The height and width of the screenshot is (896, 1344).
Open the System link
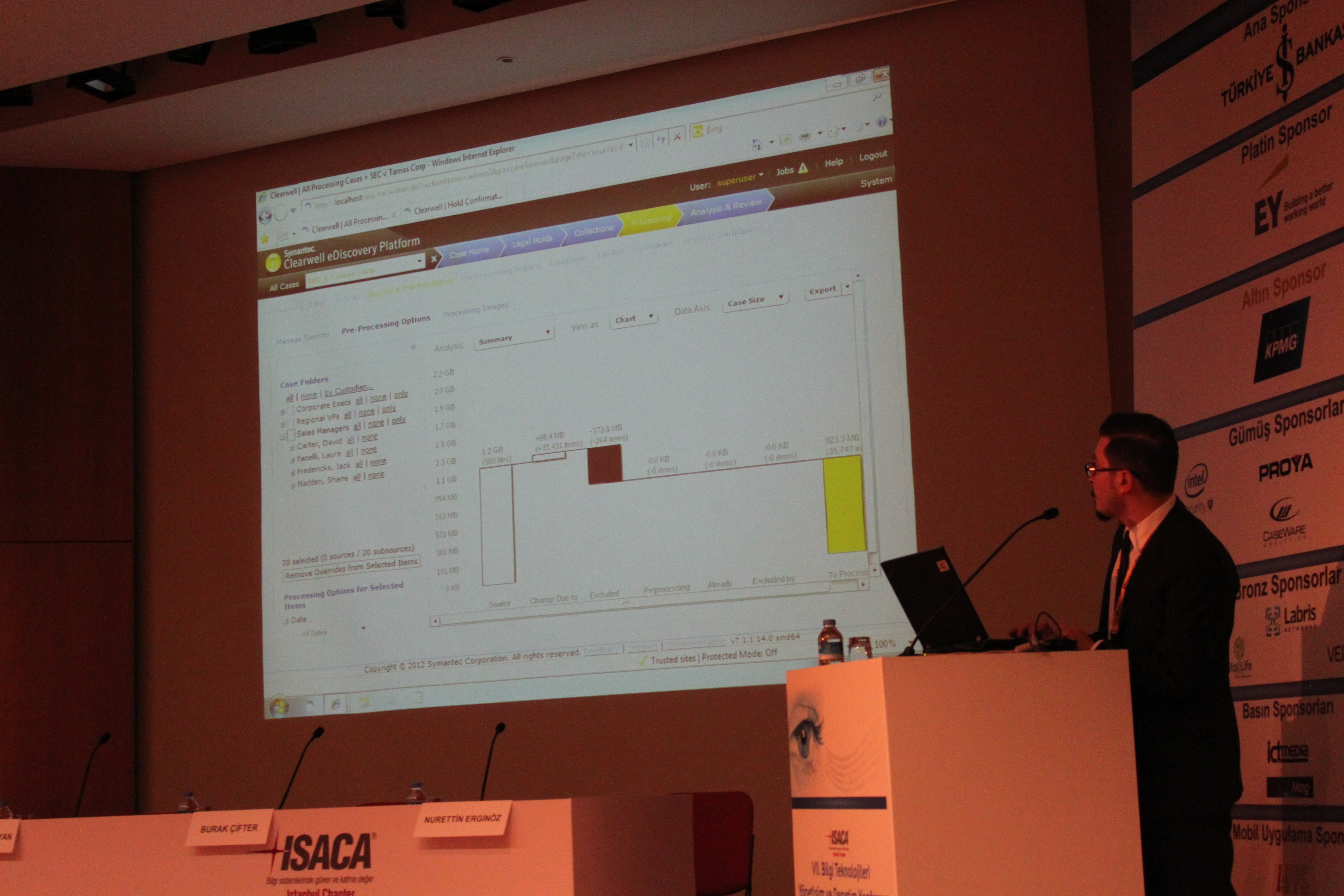[876, 181]
